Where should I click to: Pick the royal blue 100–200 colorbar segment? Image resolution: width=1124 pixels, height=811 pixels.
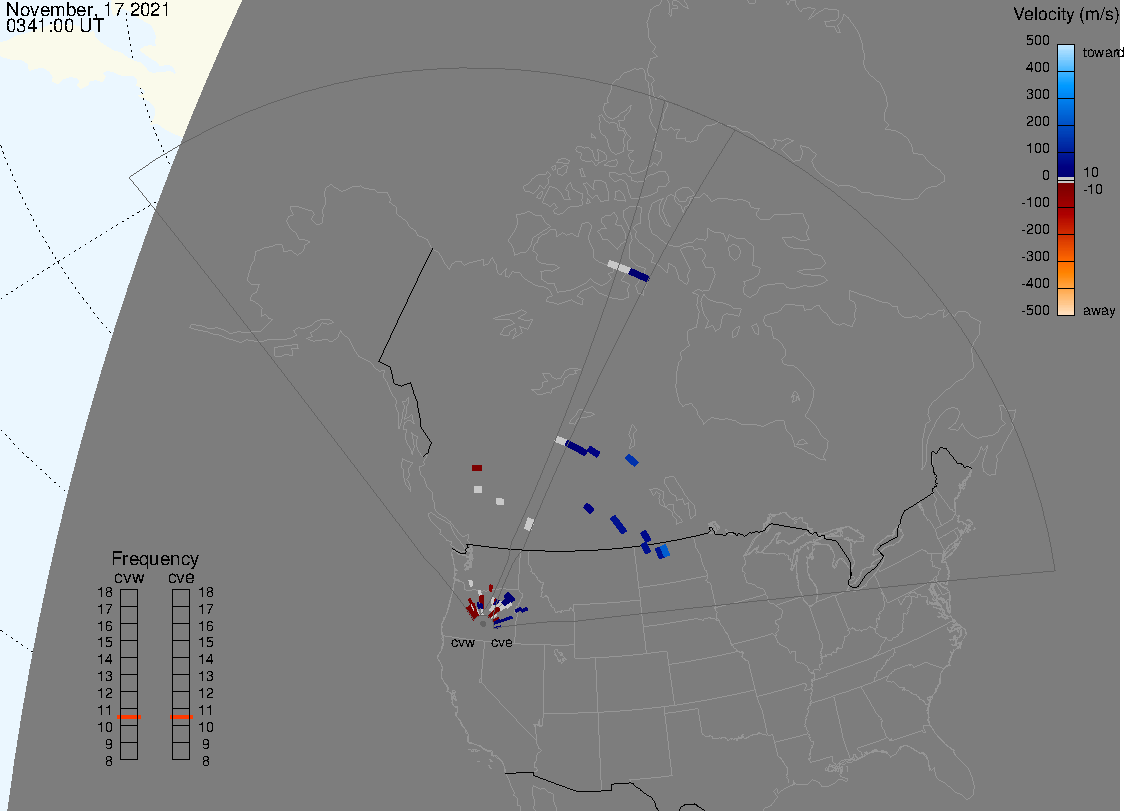[1066, 139]
